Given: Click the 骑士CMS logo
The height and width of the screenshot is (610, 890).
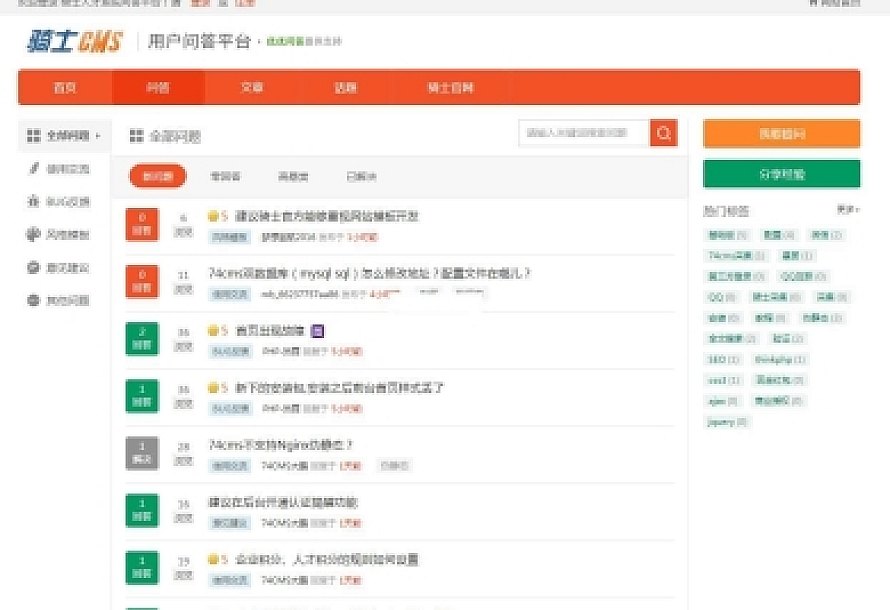Looking at the screenshot, I should coord(74,42).
